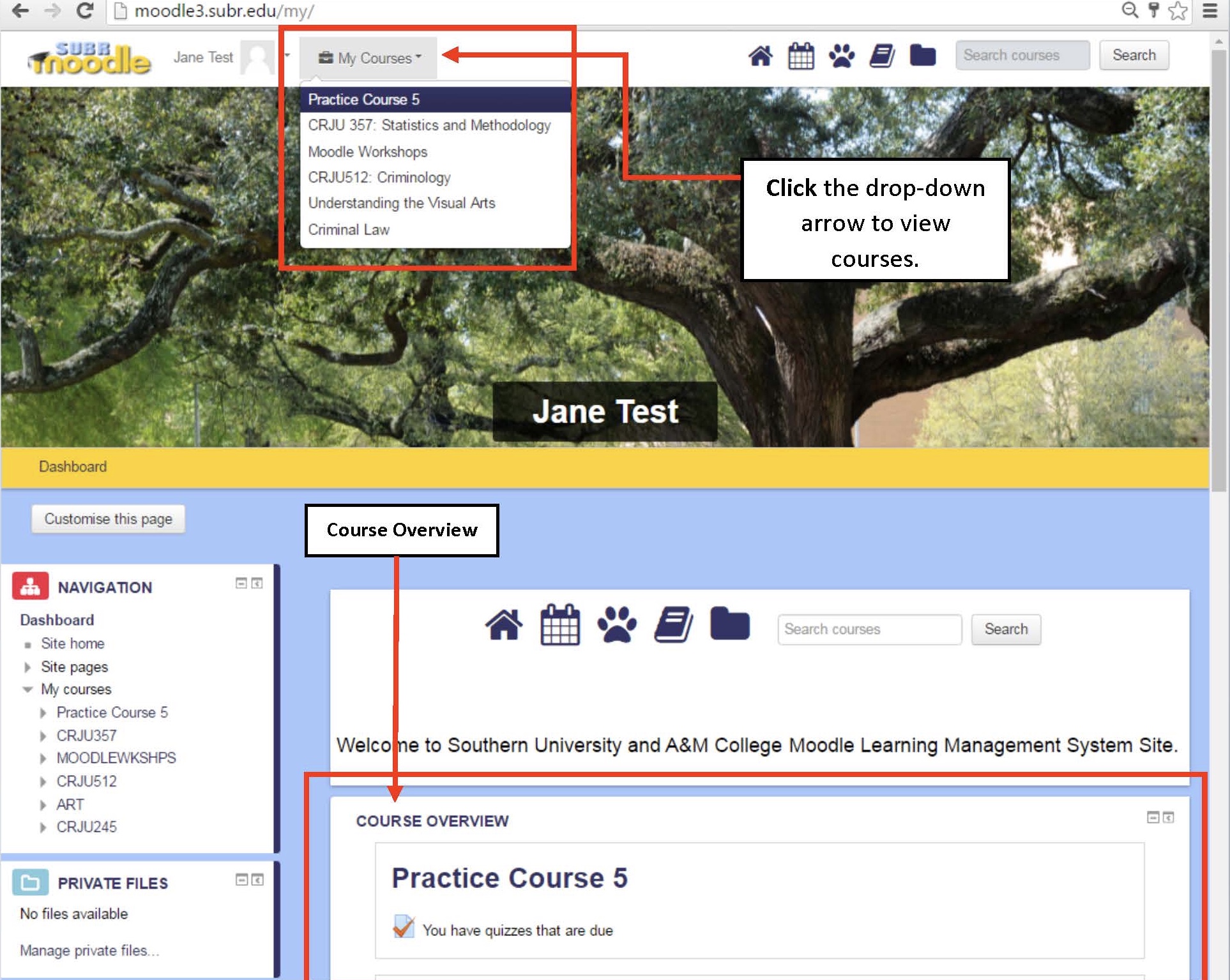Click the browser zoom magnifier icon

(x=1130, y=10)
